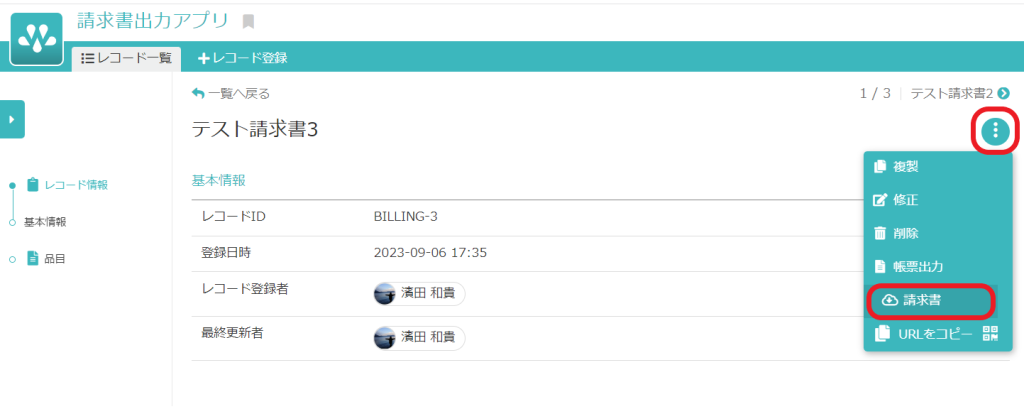Choose 修正 to edit the record

point(905,200)
